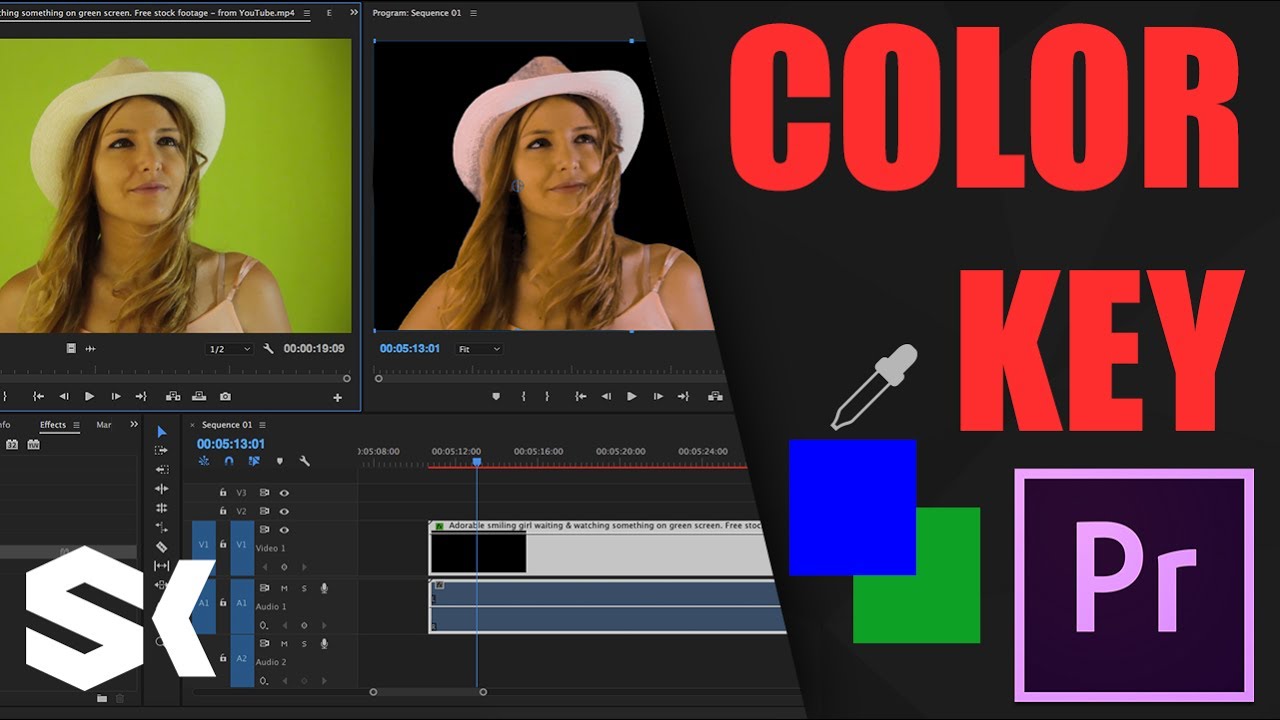Select the Rolling Edit tool
Viewport: 1280px width, 720px height.
pos(162,508)
